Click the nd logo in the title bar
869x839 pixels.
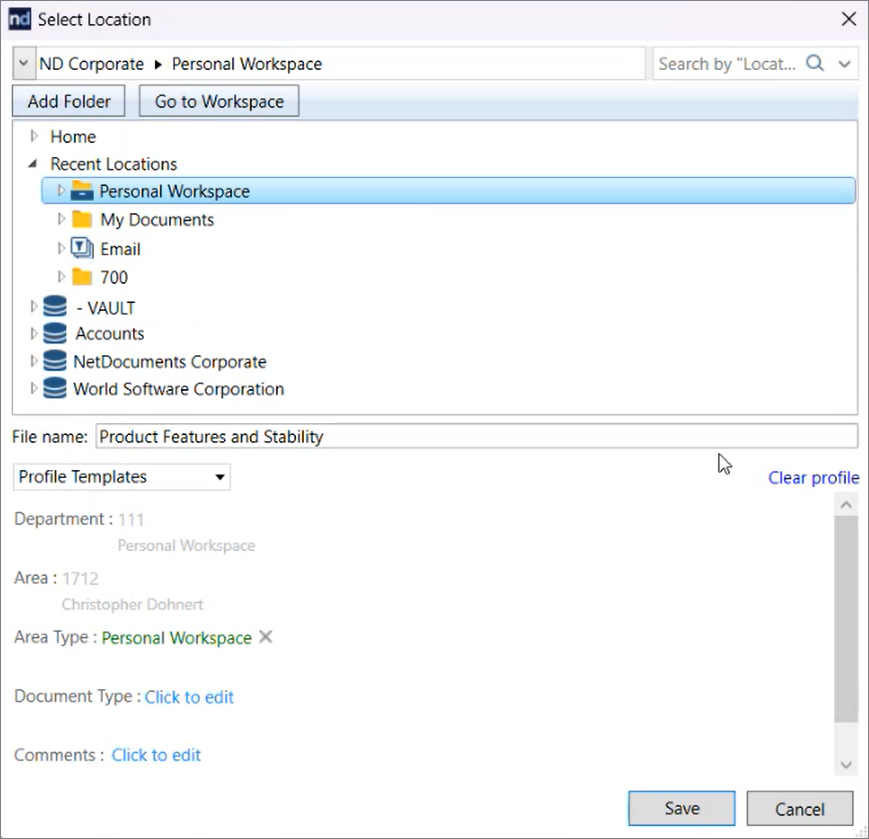click(x=18, y=18)
